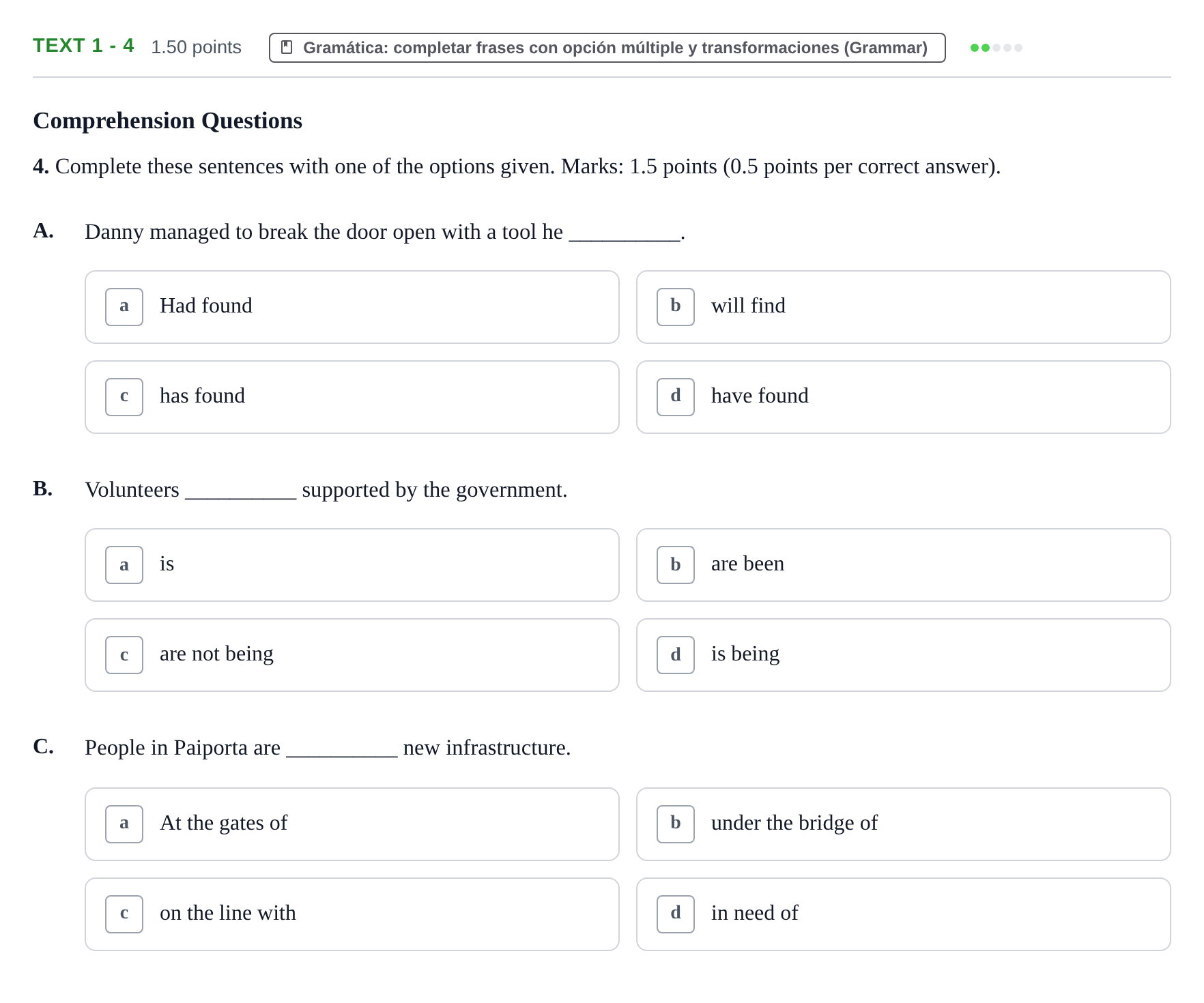Choose 'is being' option in question B
This screenshot has width=1204, height=1003.
pyautogui.click(x=903, y=655)
